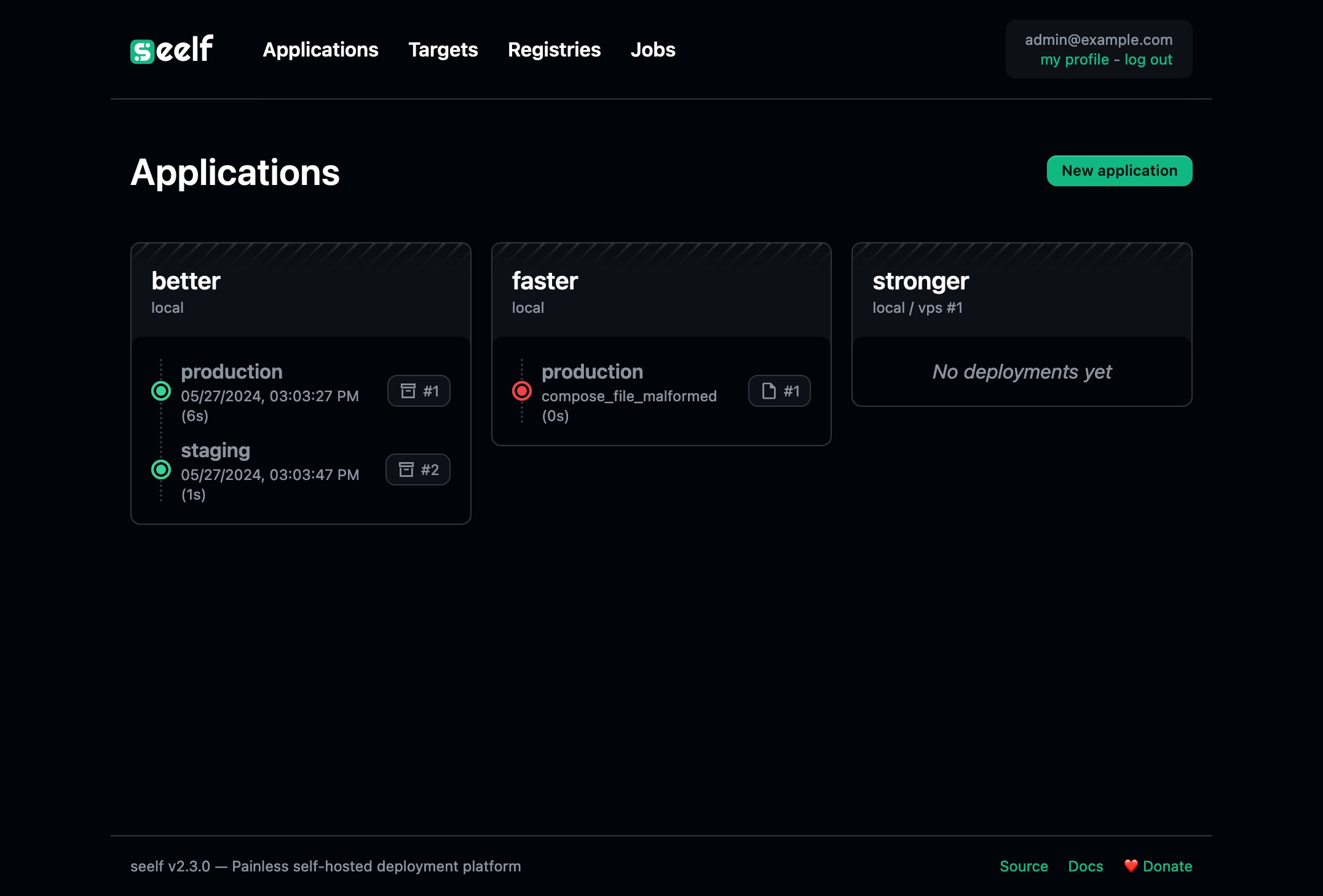The height and width of the screenshot is (896, 1323).
Task: Toggle the better staging deployment status indicator
Action: point(162,470)
